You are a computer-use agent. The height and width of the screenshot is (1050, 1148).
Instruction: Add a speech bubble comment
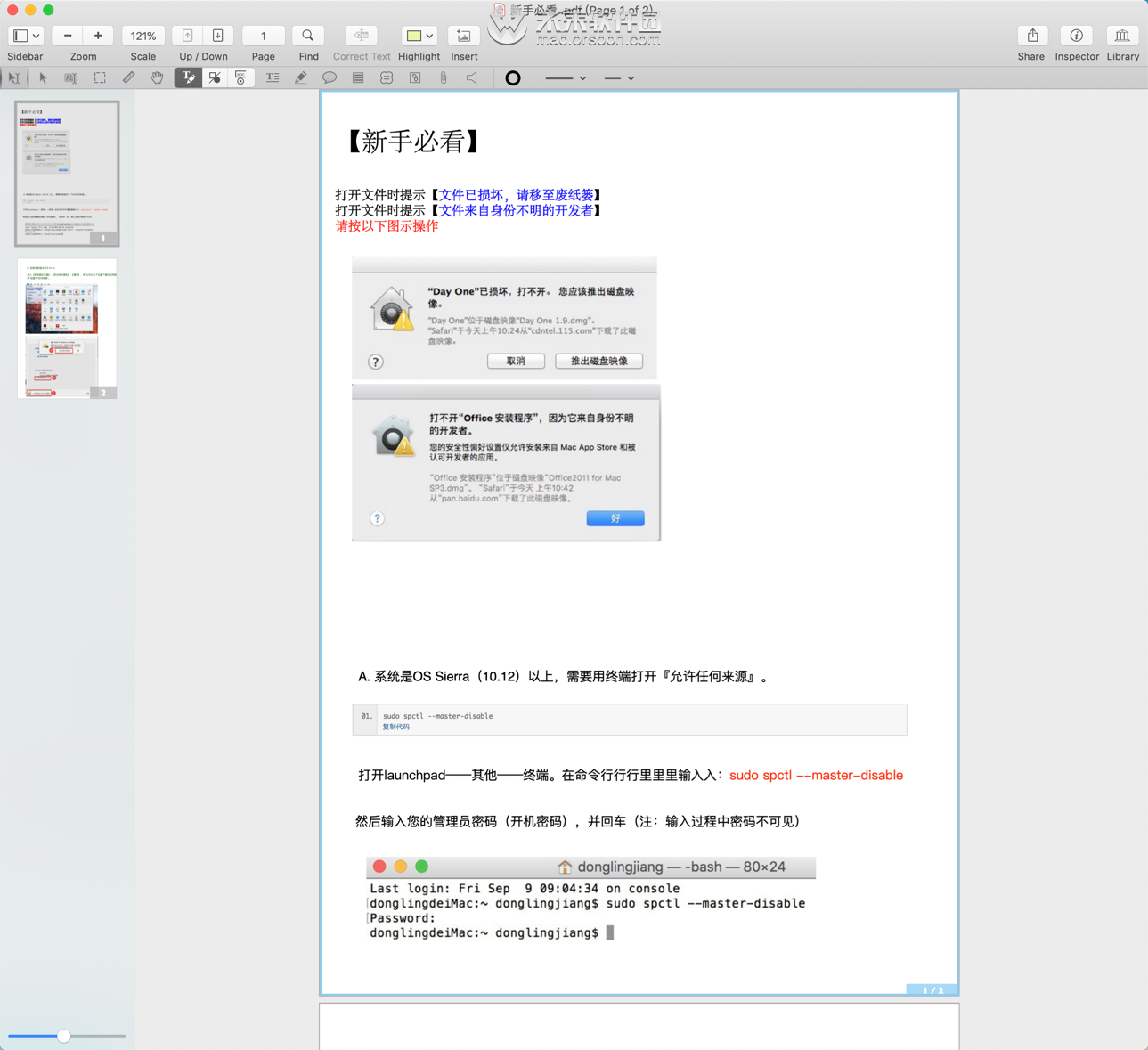(330, 78)
